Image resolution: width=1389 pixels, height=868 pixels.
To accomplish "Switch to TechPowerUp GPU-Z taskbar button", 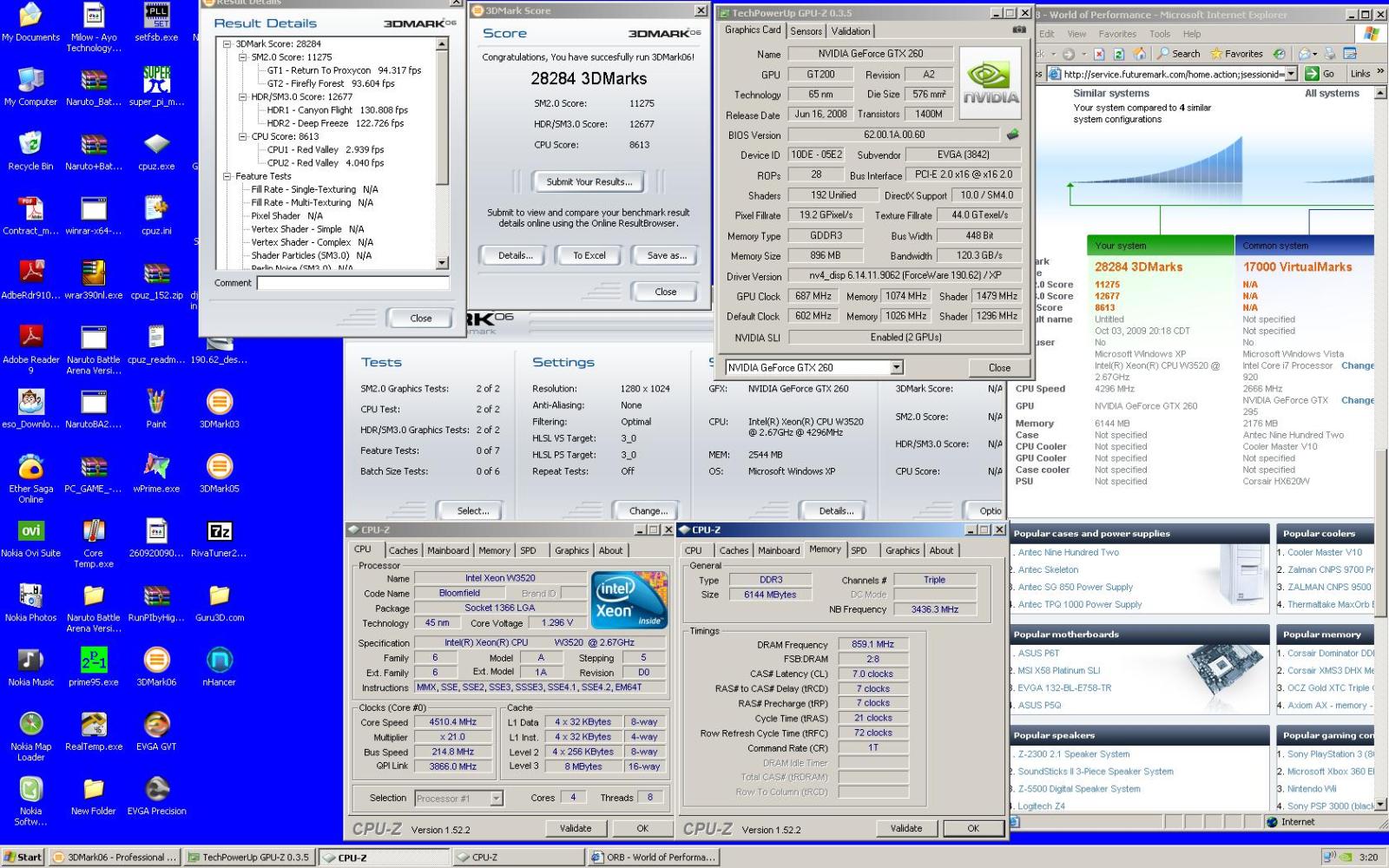I will click(249, 857).
